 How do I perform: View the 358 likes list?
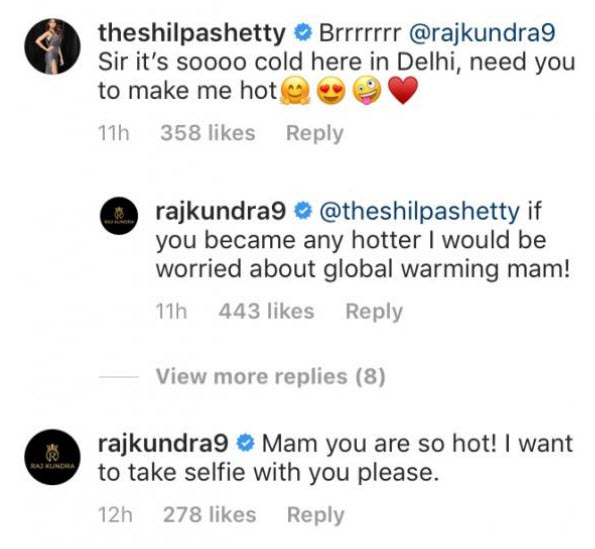(208, 133)
